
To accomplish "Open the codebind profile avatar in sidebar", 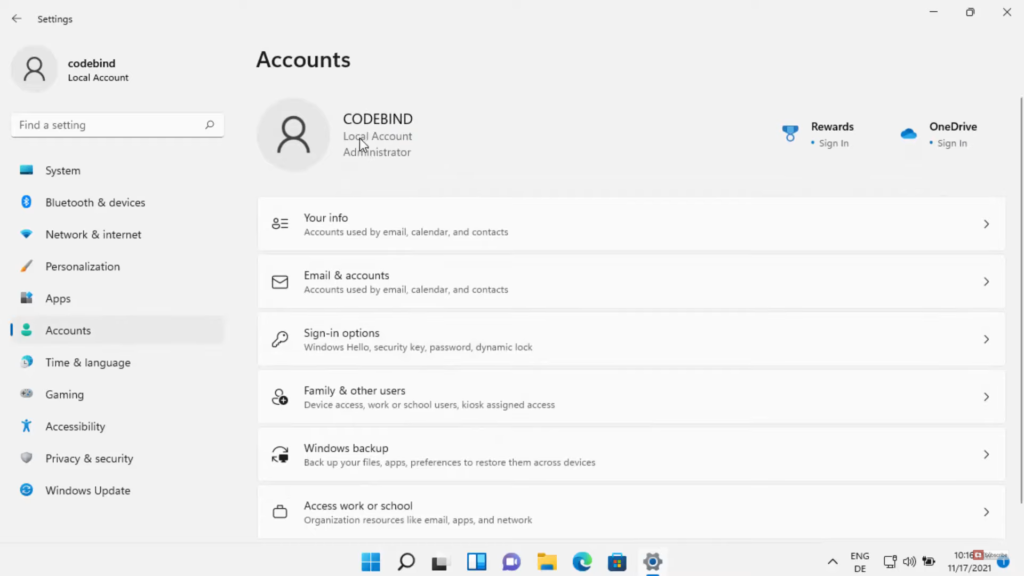I will coord(34,69).
